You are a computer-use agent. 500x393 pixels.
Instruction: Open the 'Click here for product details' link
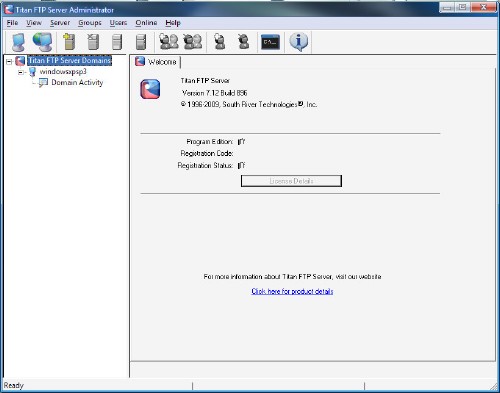(292, 291)
